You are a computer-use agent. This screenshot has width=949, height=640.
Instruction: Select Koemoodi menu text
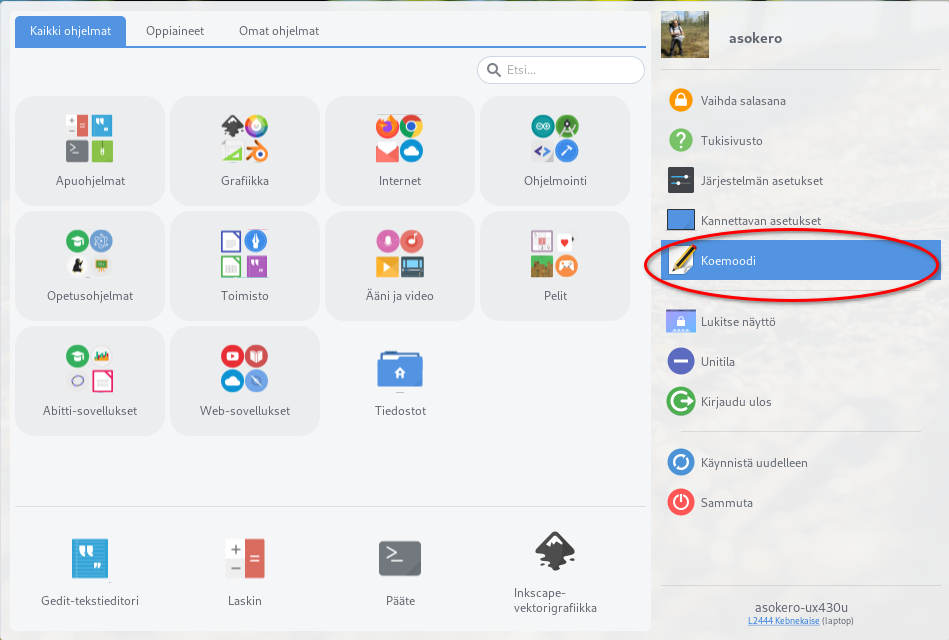[x=728, y=261]
